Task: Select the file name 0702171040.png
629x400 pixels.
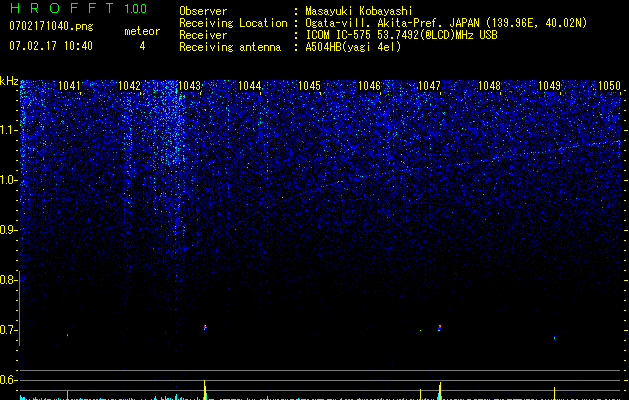Action: (51, 26)
